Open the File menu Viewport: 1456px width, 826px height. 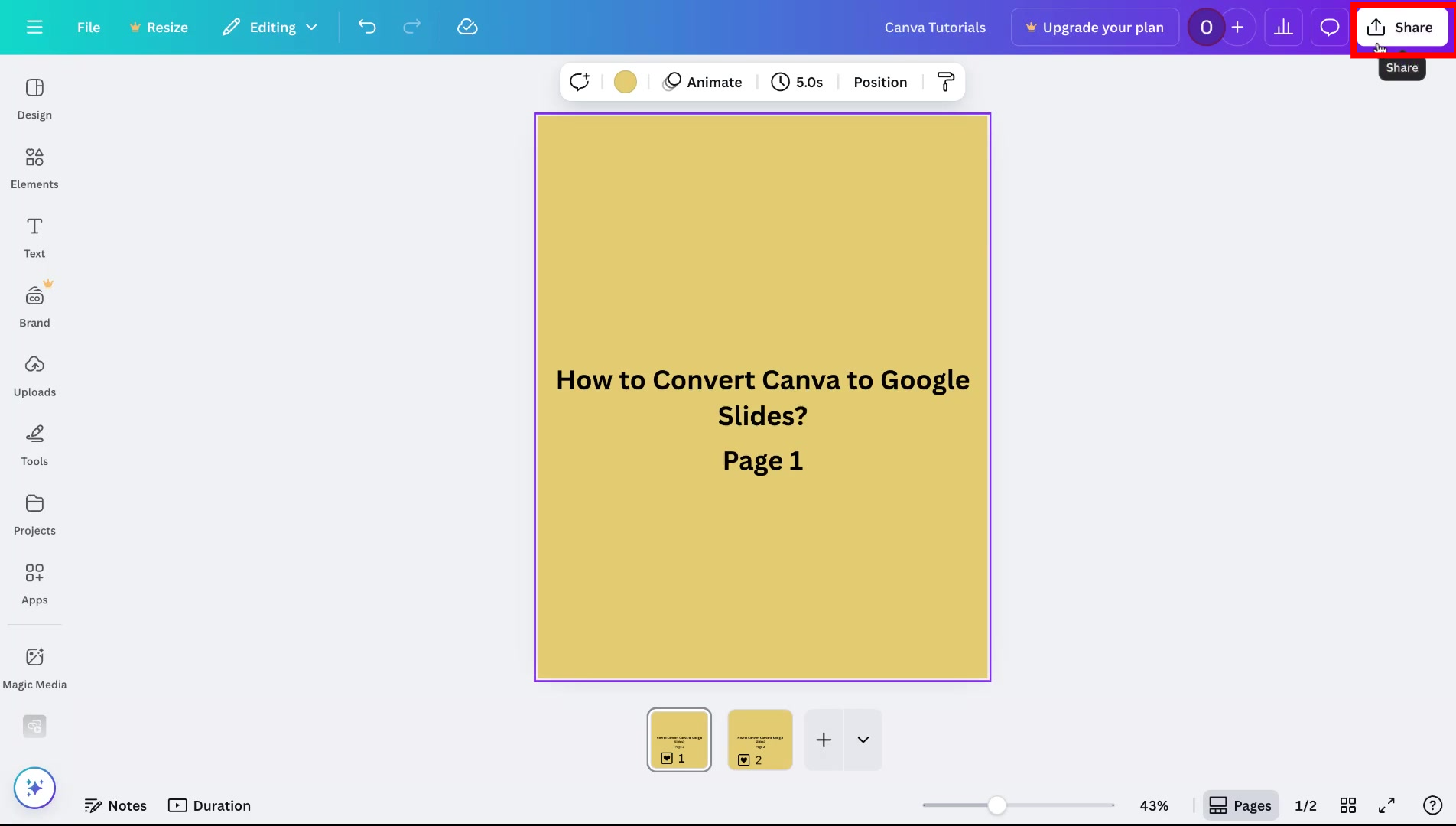tap(88, 27)
